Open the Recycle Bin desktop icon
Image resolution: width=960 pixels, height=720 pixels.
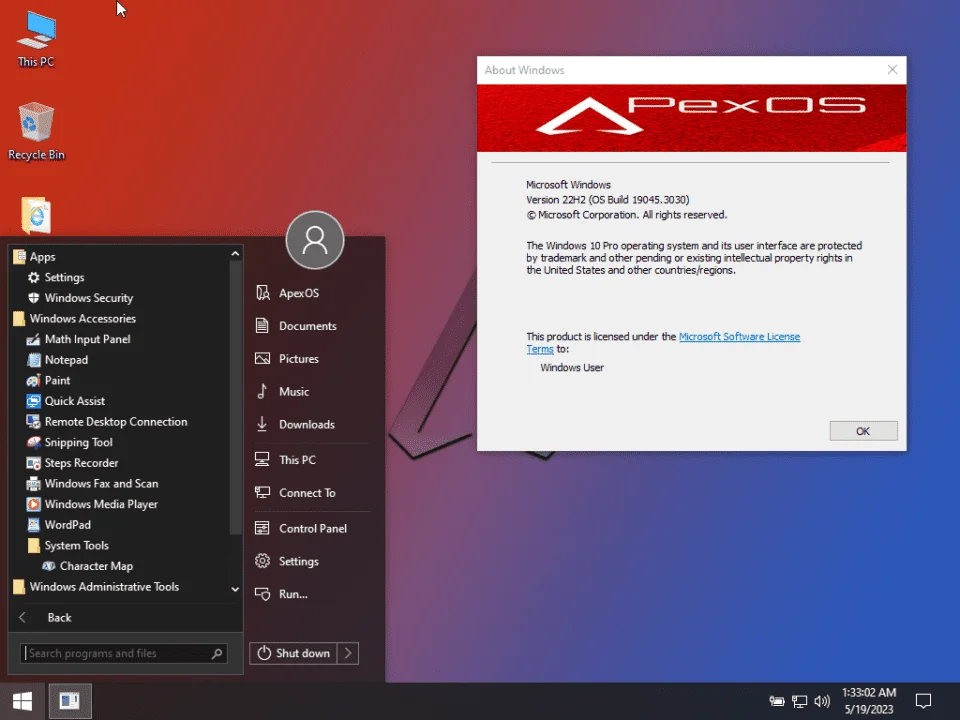36,132
